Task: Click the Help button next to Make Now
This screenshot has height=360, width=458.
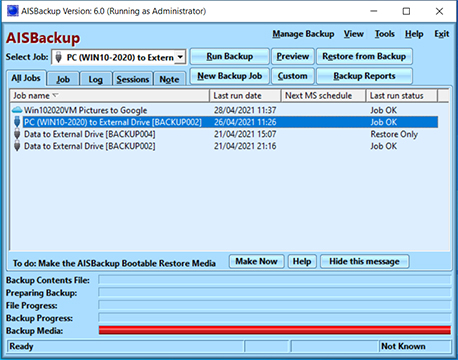Action: pos(302,261)
